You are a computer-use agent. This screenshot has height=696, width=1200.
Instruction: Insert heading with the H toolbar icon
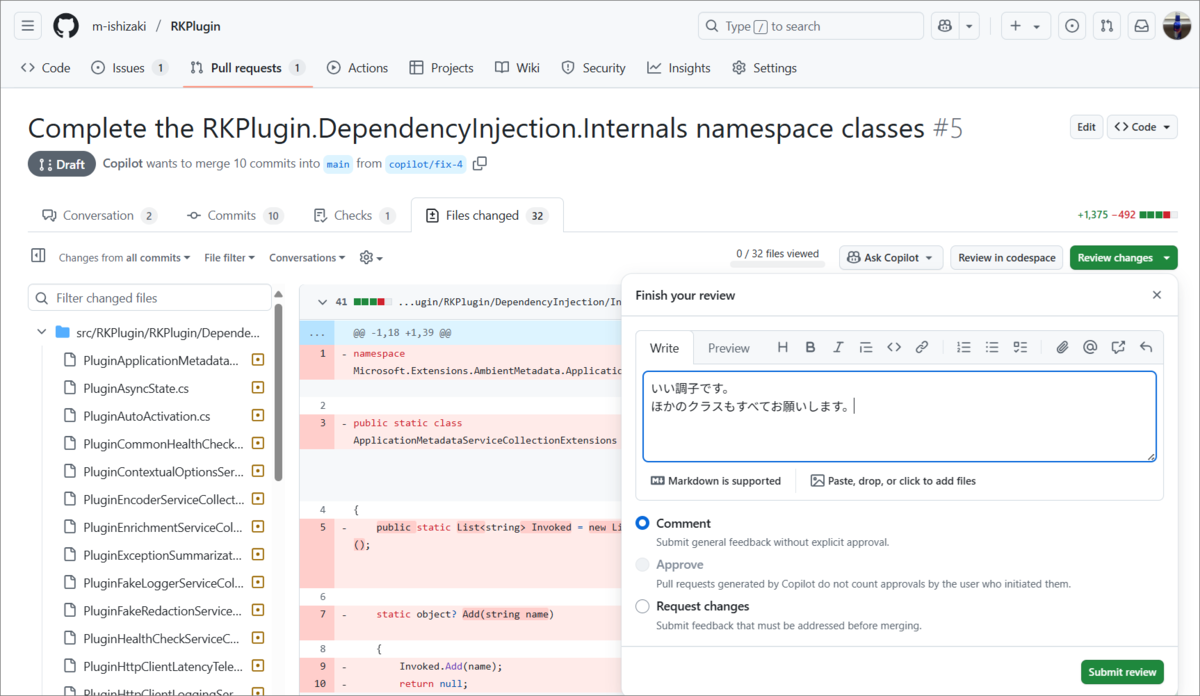(783, 347)
